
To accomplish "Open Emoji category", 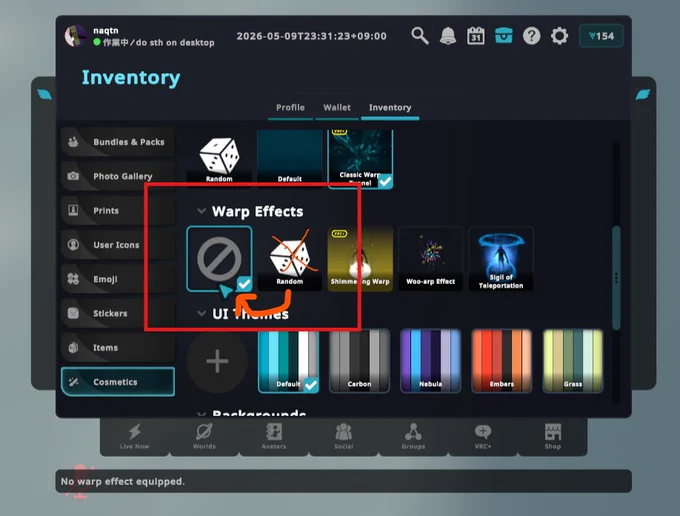I will [x=118, y=279].
